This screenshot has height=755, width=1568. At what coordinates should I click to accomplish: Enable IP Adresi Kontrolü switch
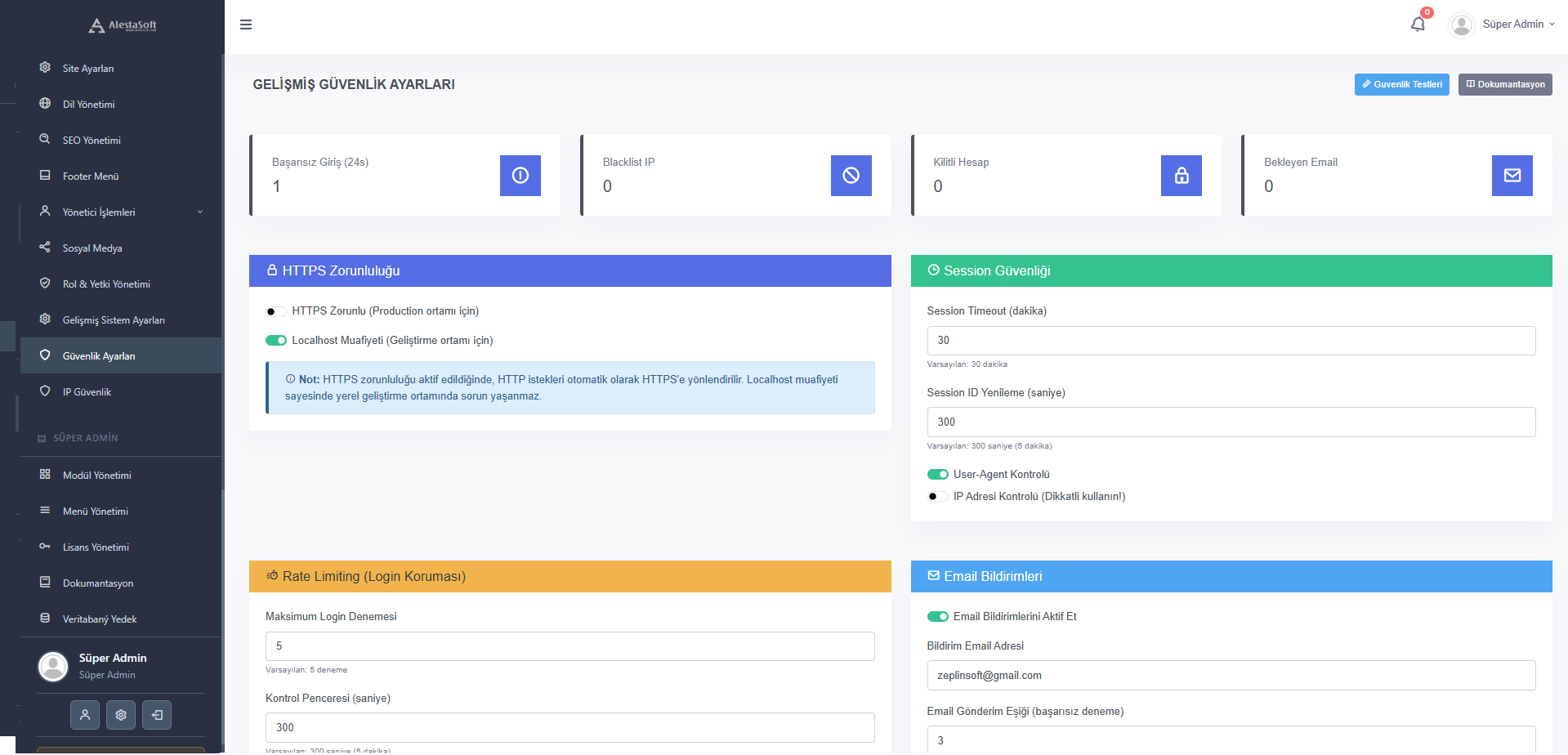937,497
